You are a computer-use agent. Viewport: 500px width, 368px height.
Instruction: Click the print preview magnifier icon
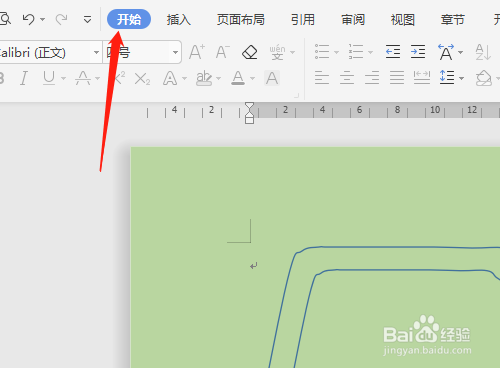point(5,19)
